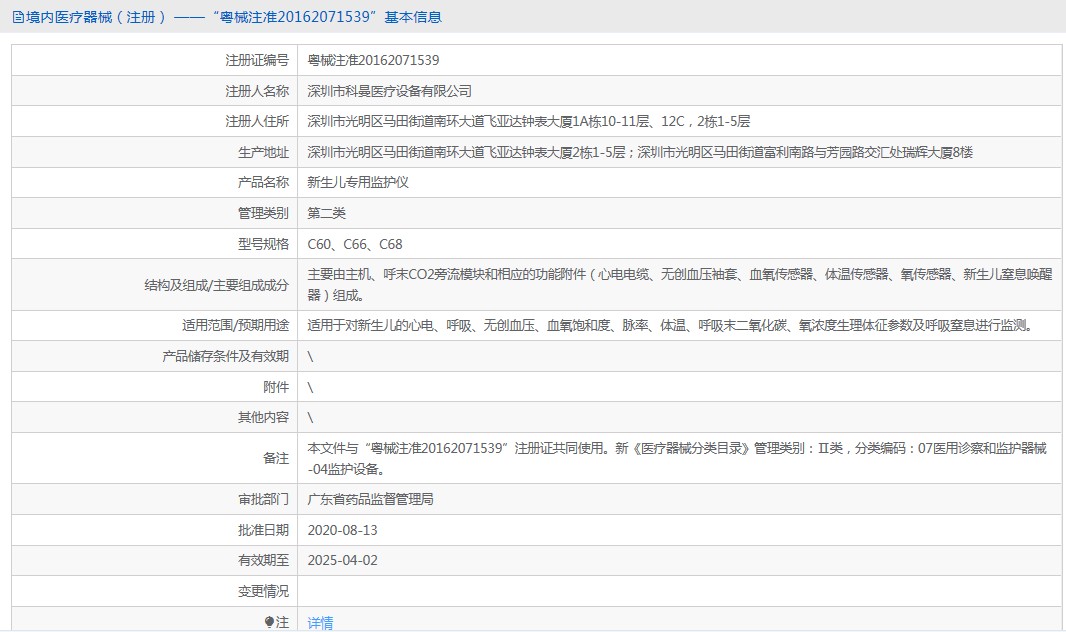This screenshot has width=1066, height=632.
Task: Select the intended use text 适用于对新生儿的心电
Action: point(671,326)
